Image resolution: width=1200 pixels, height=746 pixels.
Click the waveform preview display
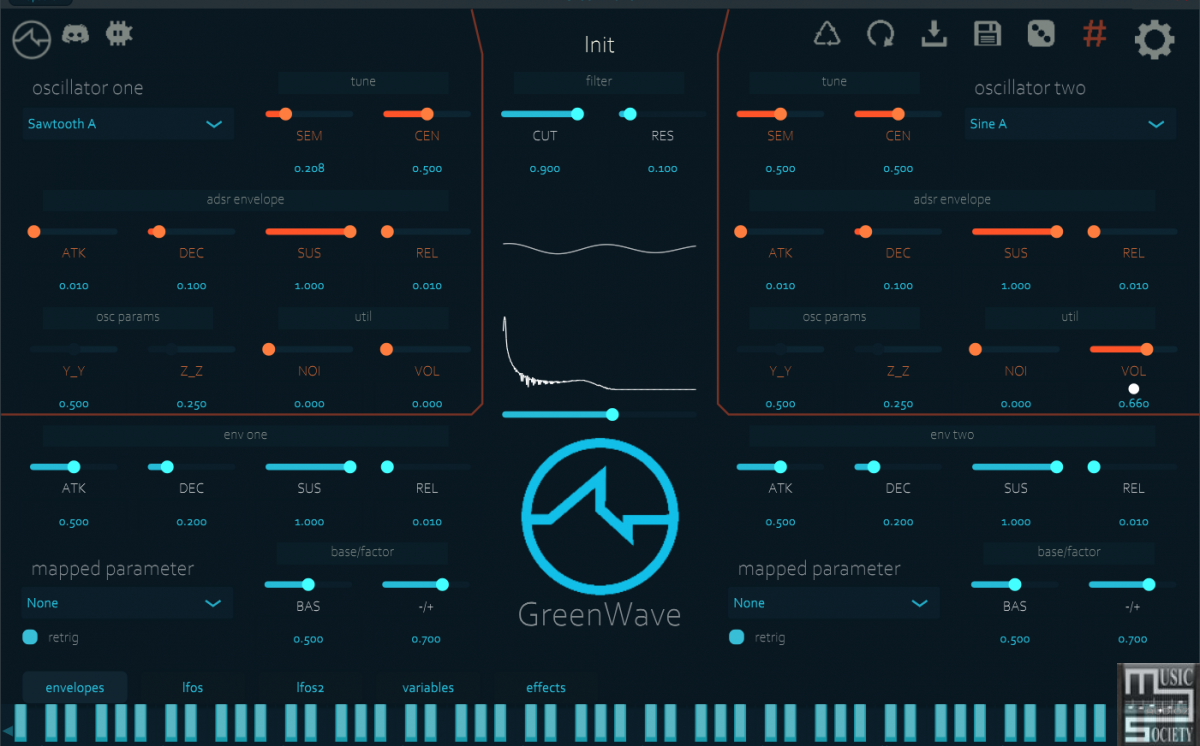[599, 248]
